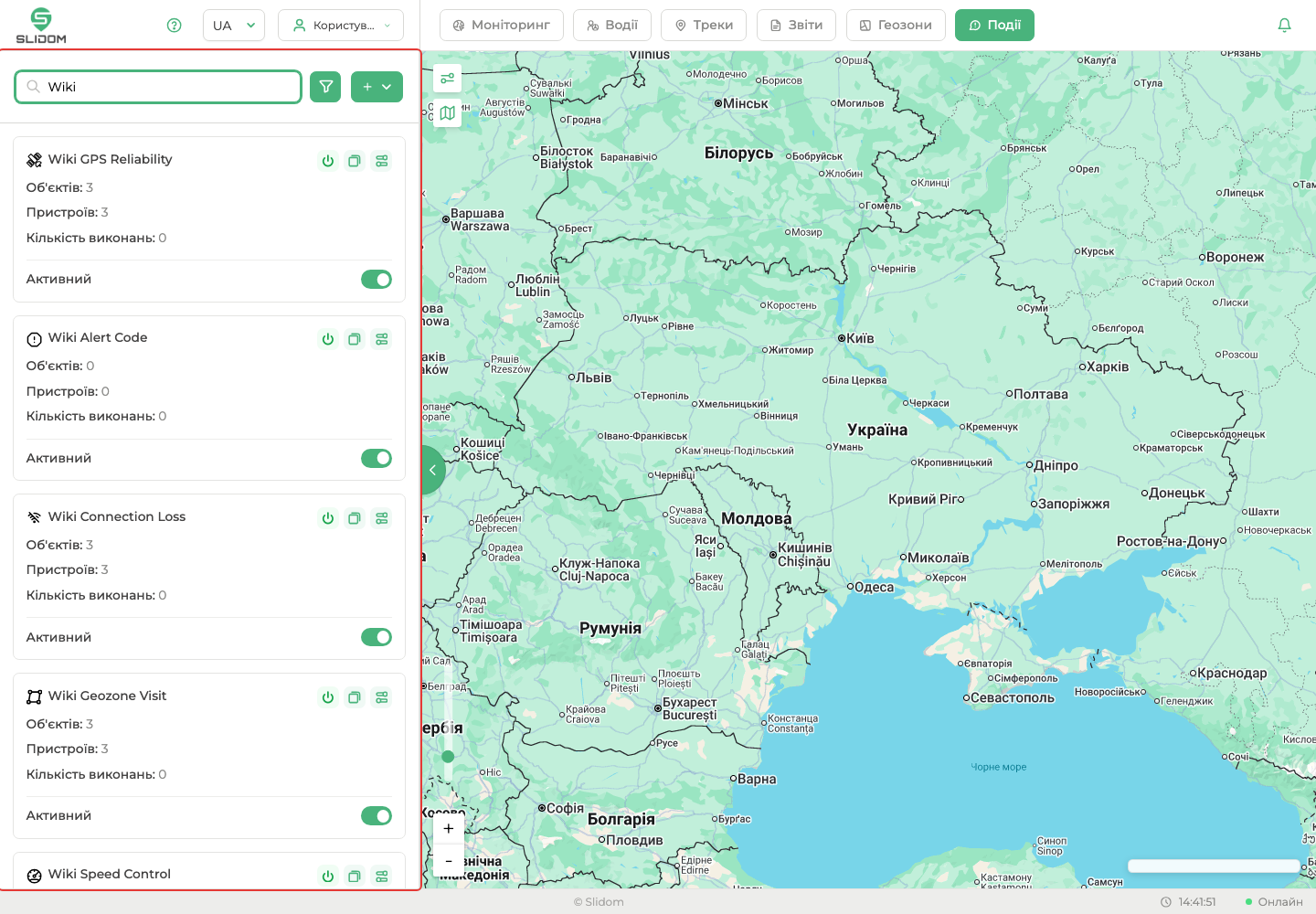Screen dimensions: 1316x914
Task: Select the Wiki Alert Code title
Action: click(98, 337)
